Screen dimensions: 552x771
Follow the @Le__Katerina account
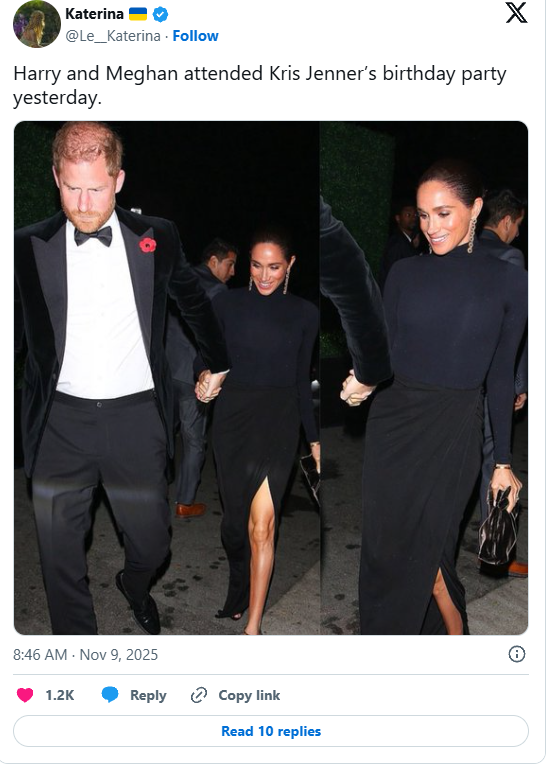click(x=195, y=36)
